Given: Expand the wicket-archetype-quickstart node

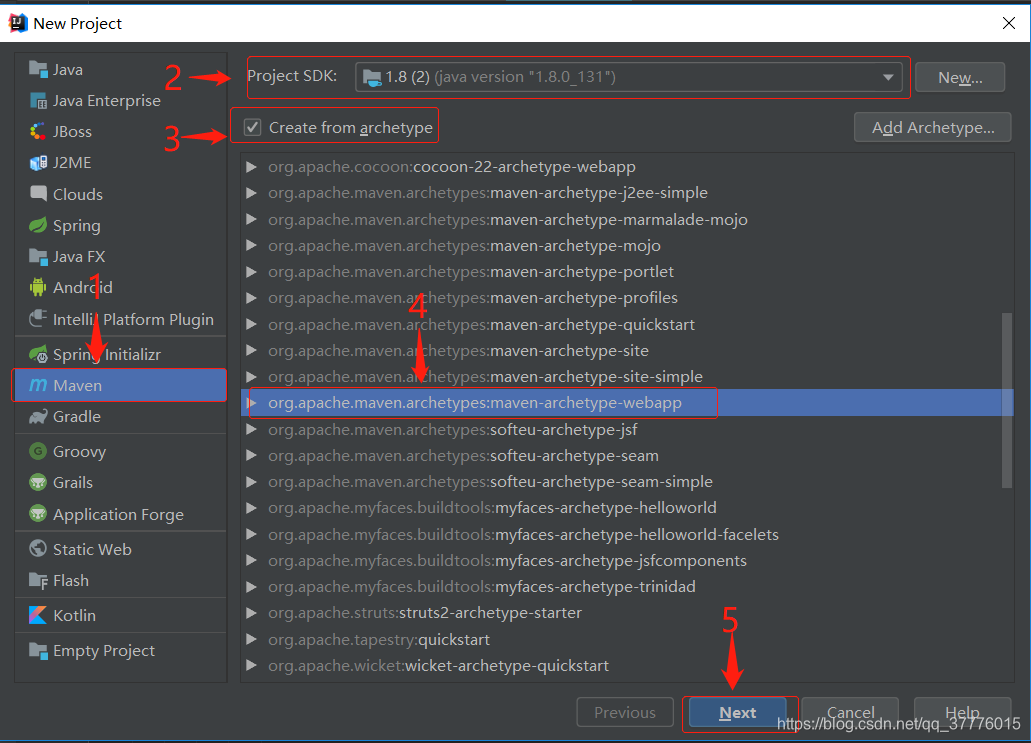Looking at the screenshot, I should click(x=251, y=665).
